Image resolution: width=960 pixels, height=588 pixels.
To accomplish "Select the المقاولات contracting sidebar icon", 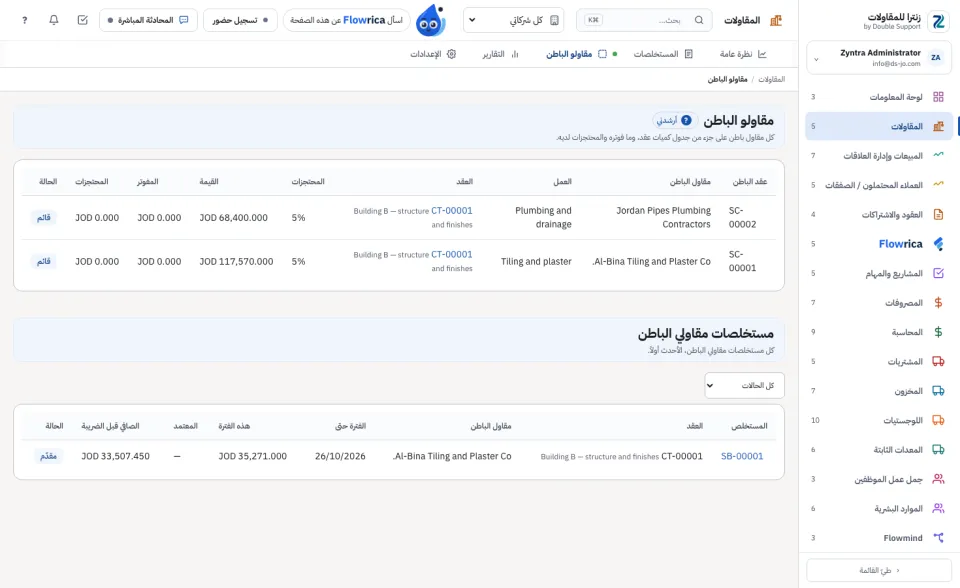I will coord(938,126).
